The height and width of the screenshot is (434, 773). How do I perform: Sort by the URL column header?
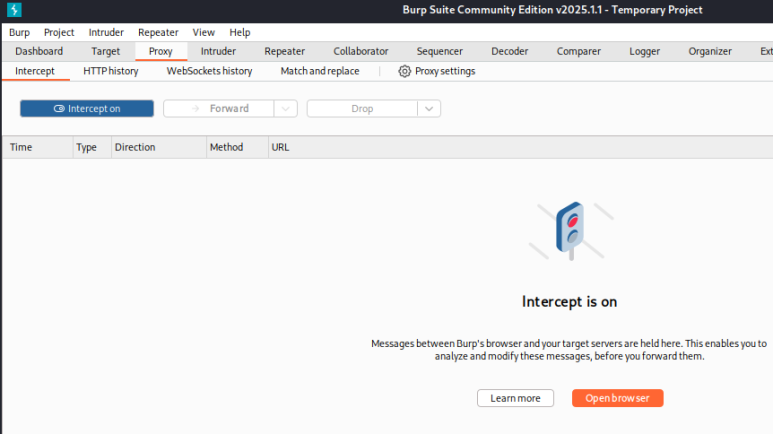point(521,147)
